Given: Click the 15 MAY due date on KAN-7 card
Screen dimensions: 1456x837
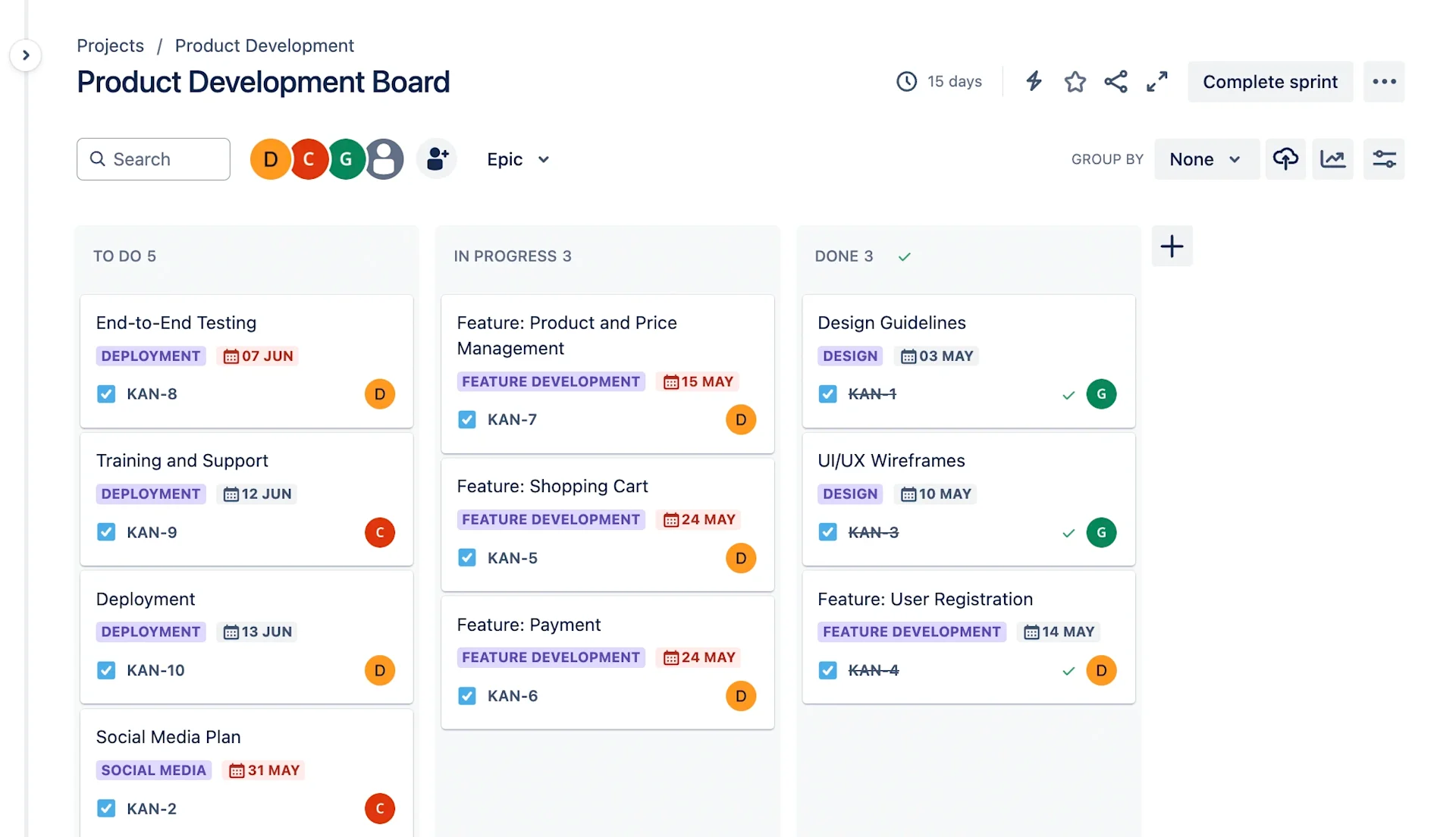Looking at the screenshot, I should [x=698, y=381].
